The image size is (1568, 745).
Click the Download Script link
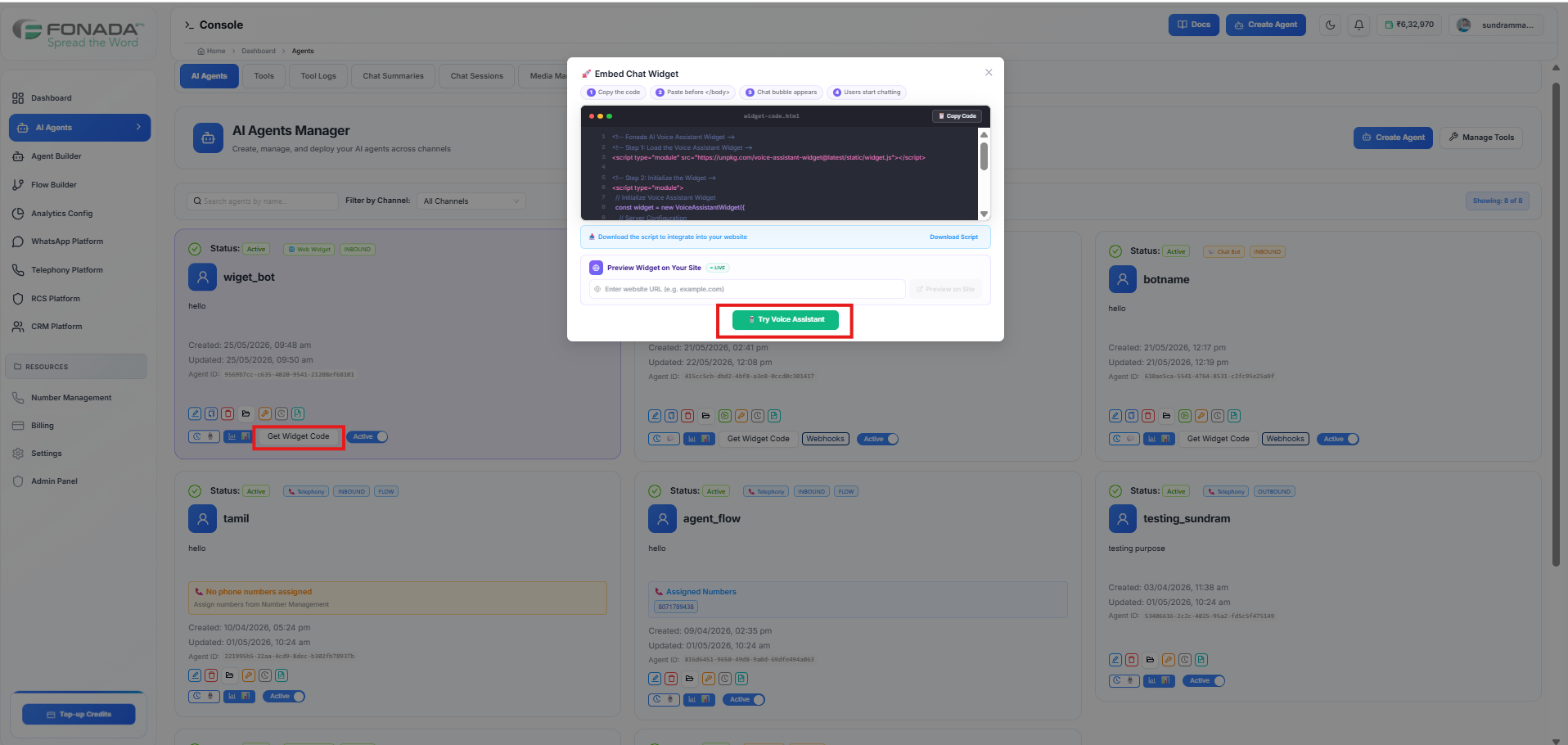(953, 237)
